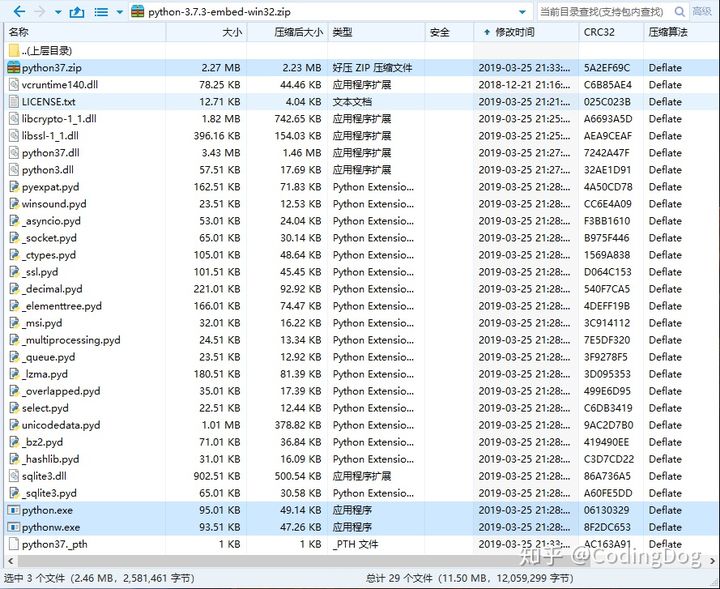Select the pyexpat.pyd file icon
The height and width of the screenshot is (589, 720).
coord(14,187)
